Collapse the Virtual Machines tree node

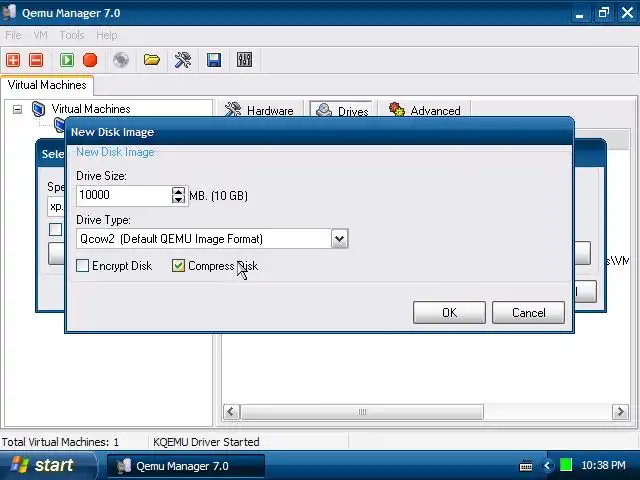(17, 109)
